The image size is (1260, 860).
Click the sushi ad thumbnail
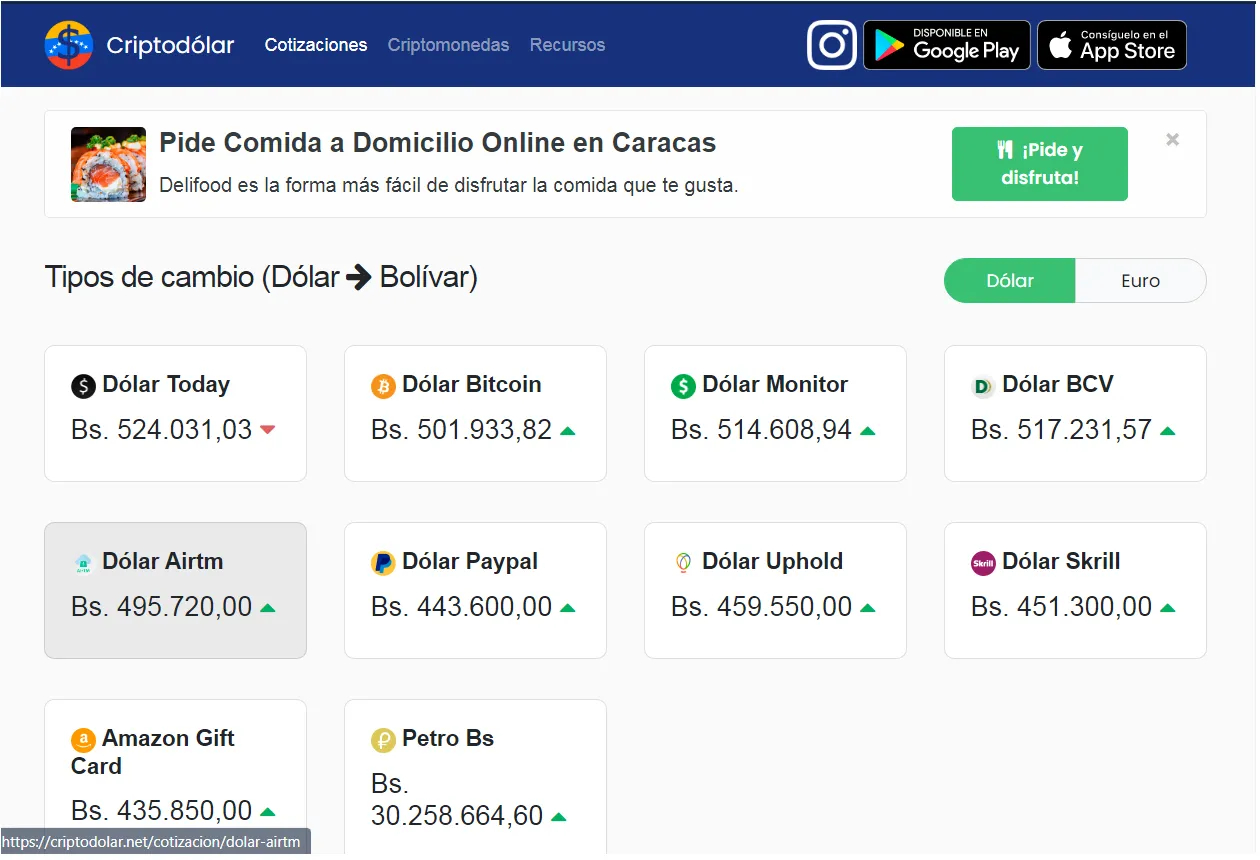coord(108,164)
